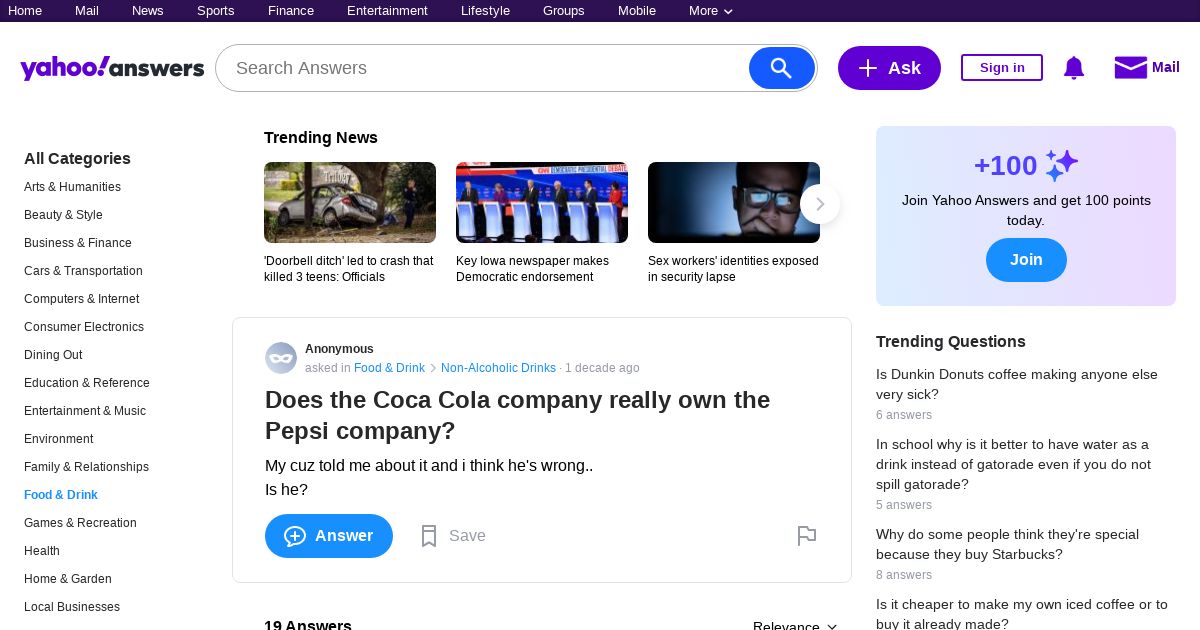
Task: Click the Sign in button
Action: coord(1002,68)
